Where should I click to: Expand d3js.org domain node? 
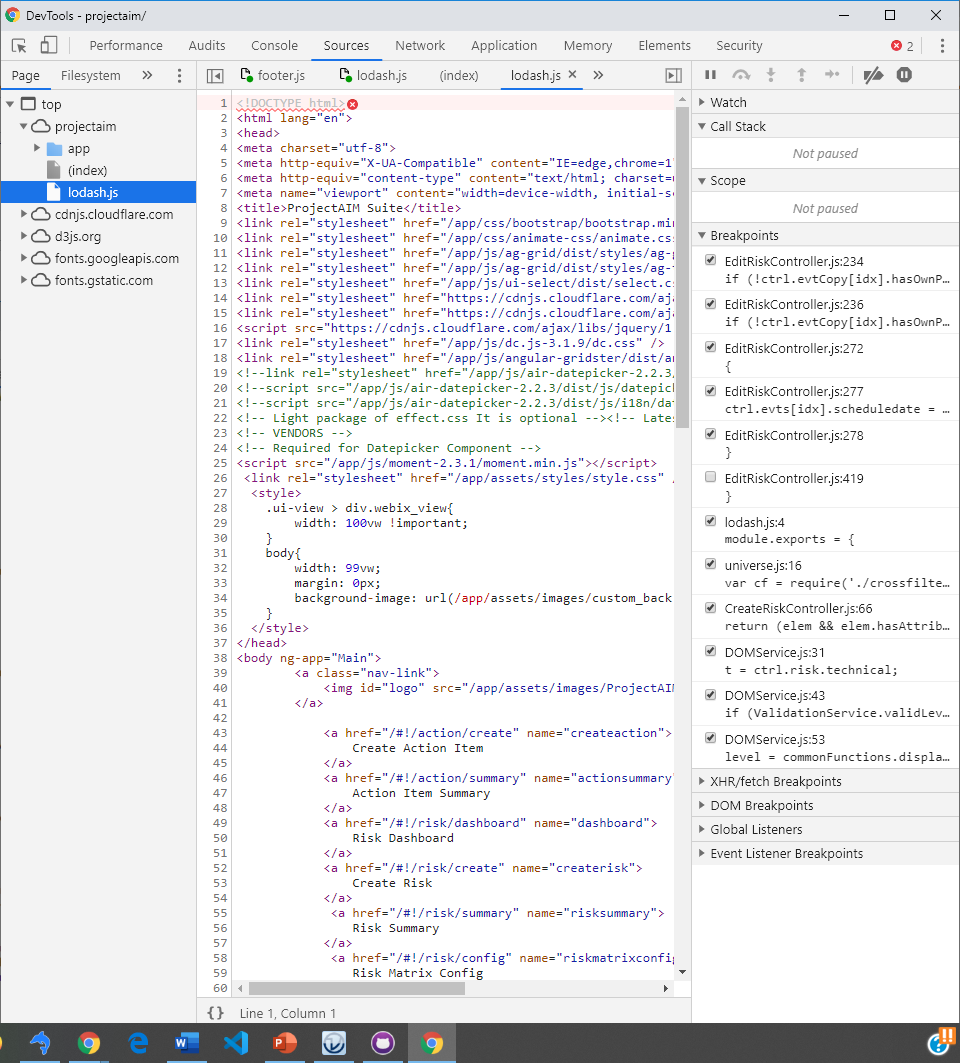24,236
